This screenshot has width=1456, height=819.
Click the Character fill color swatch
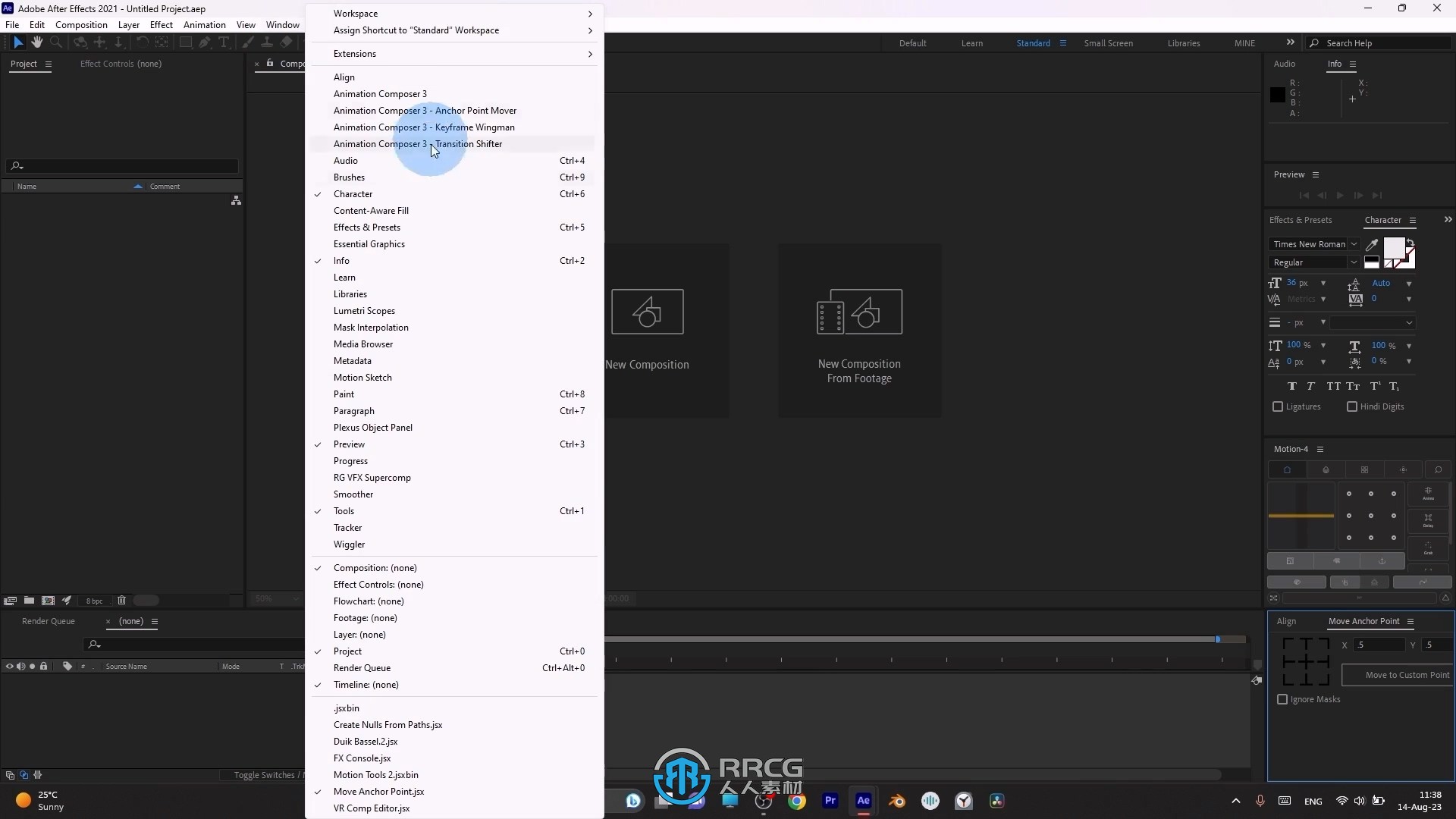pos(1394,249)
